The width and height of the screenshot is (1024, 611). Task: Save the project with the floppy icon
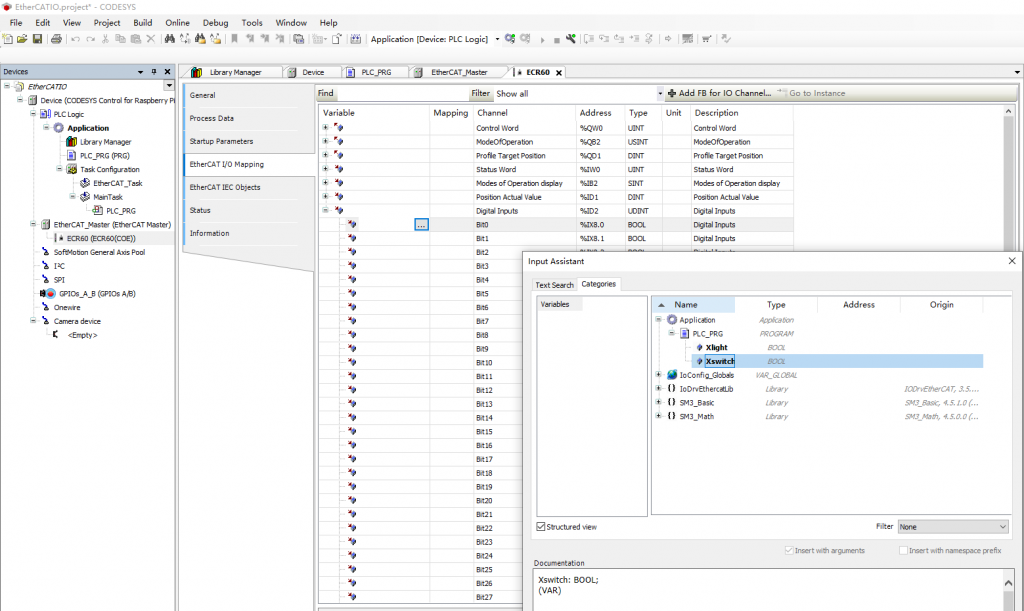(x=37, y=39)
